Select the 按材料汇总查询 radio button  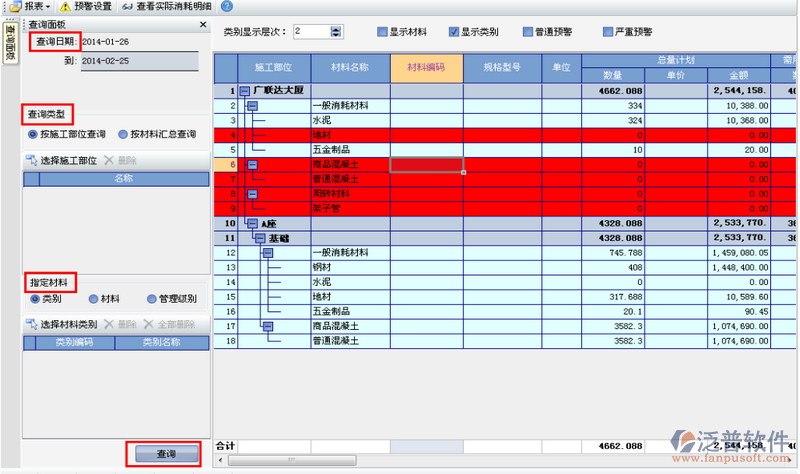(x=123, y=134)
